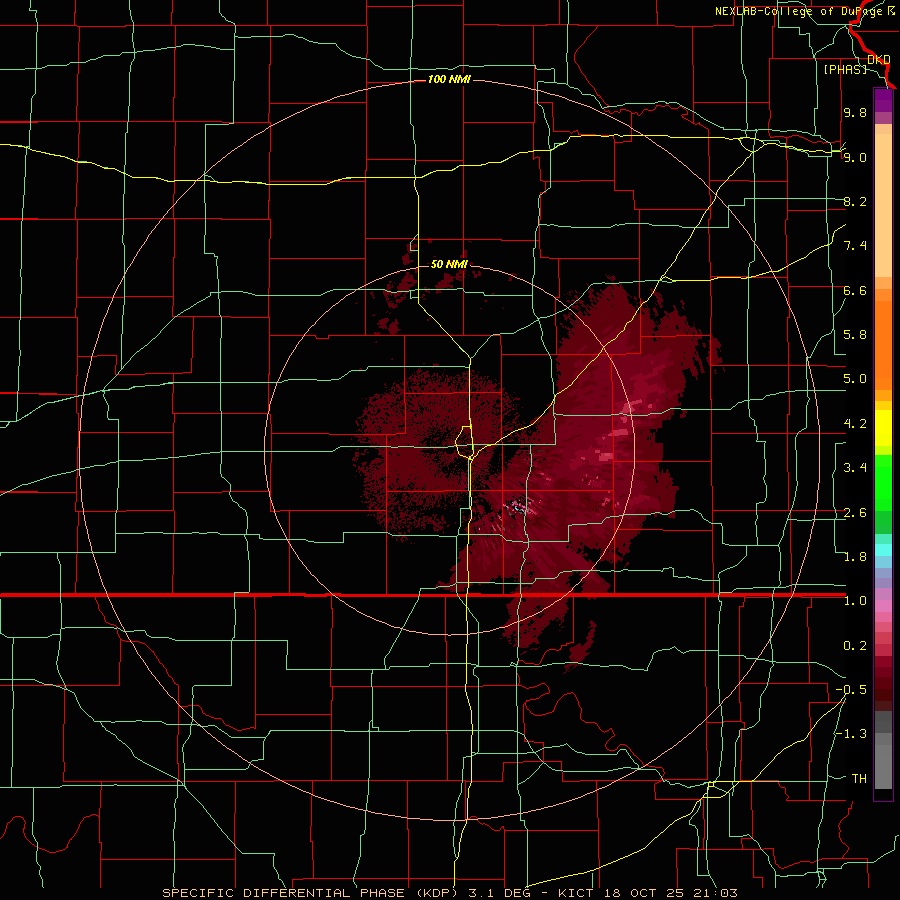Image resolution: width=900 pixels, height=900 pixels.
Task: Click the 1.8 scale value
Action: tap(855, 557)
